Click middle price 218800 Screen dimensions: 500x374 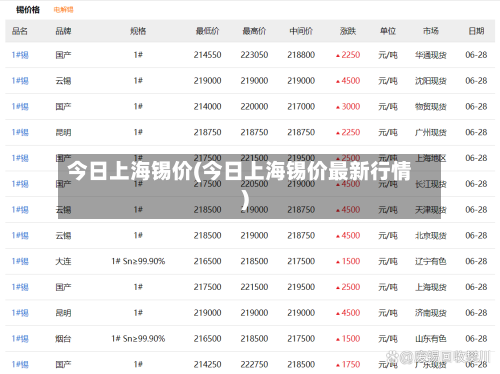pyautogui.click(x=301, y=55)
